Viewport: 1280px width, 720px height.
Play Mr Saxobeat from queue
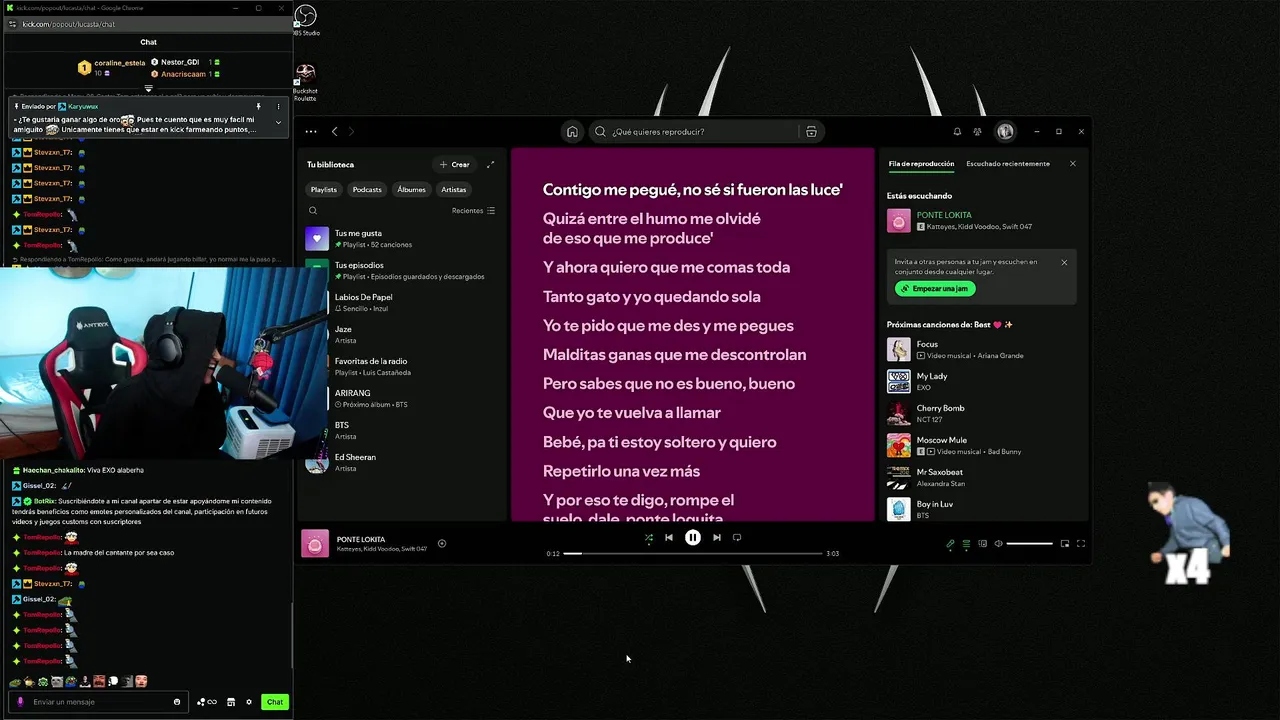click(x=980, y=477)
